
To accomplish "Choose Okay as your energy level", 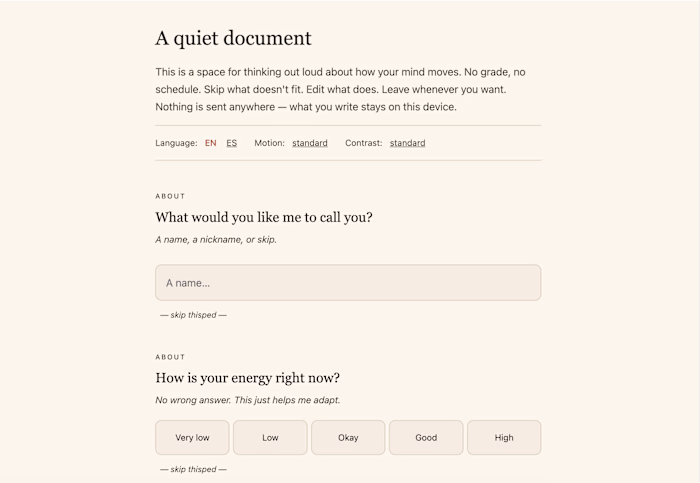I will pos(348,437).
